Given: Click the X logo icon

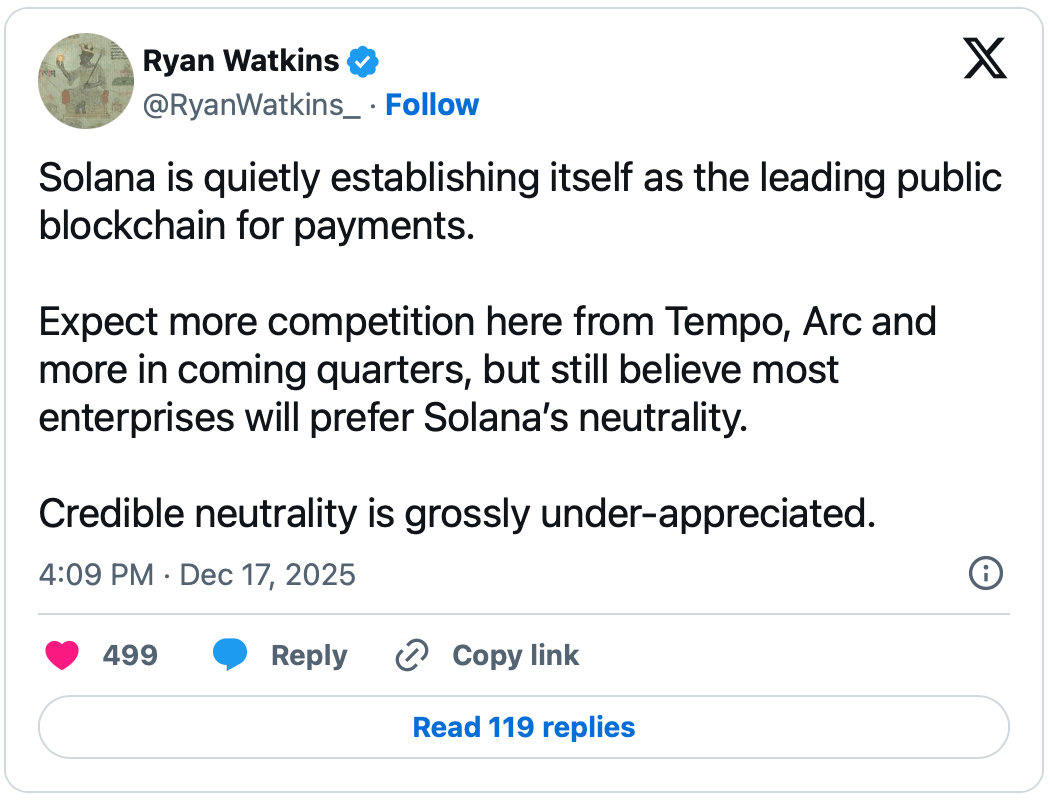Looking at the screenshot, I should click(x=985, y=59).
